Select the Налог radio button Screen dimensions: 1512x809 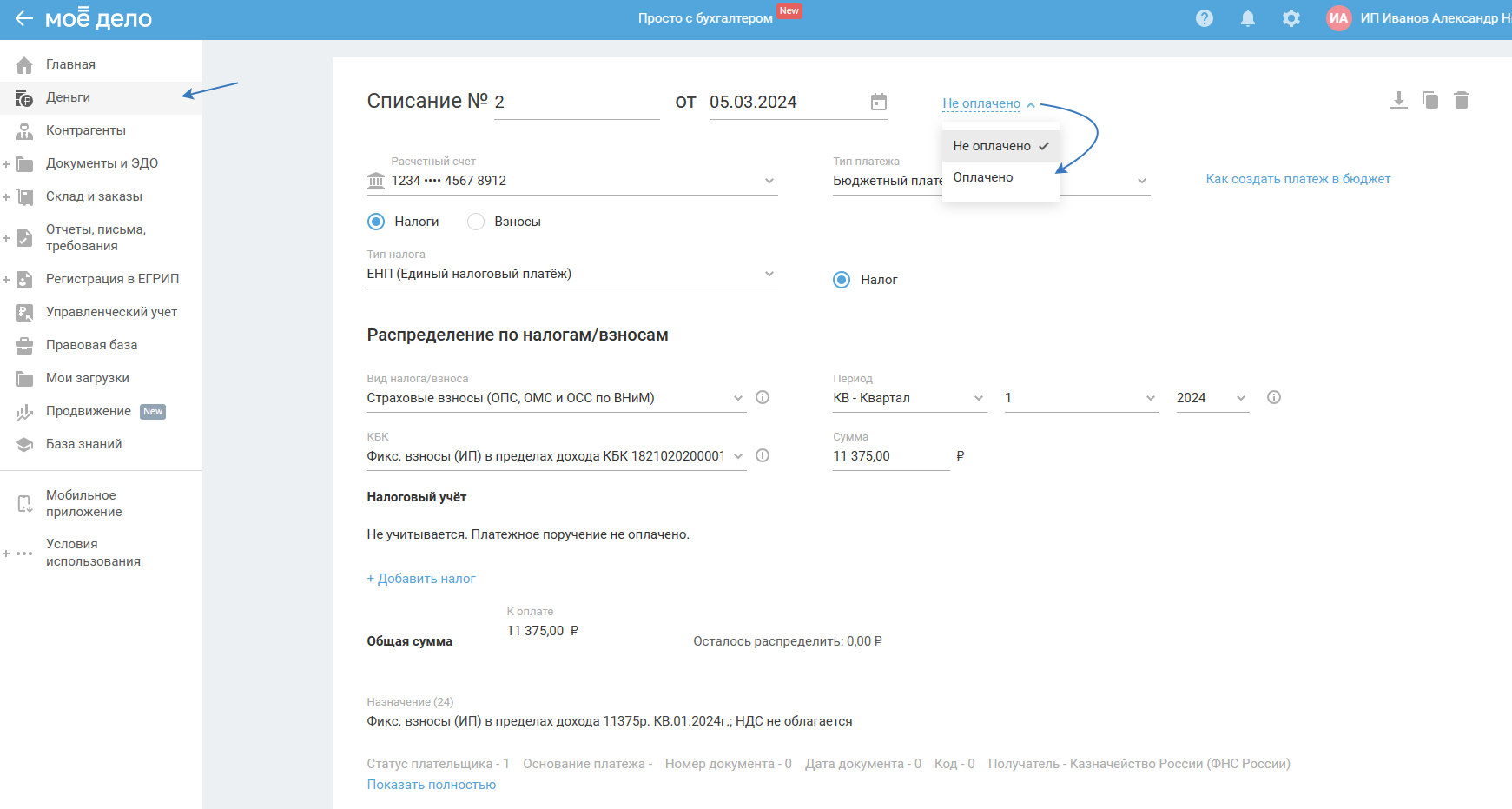tap(842, 280)
